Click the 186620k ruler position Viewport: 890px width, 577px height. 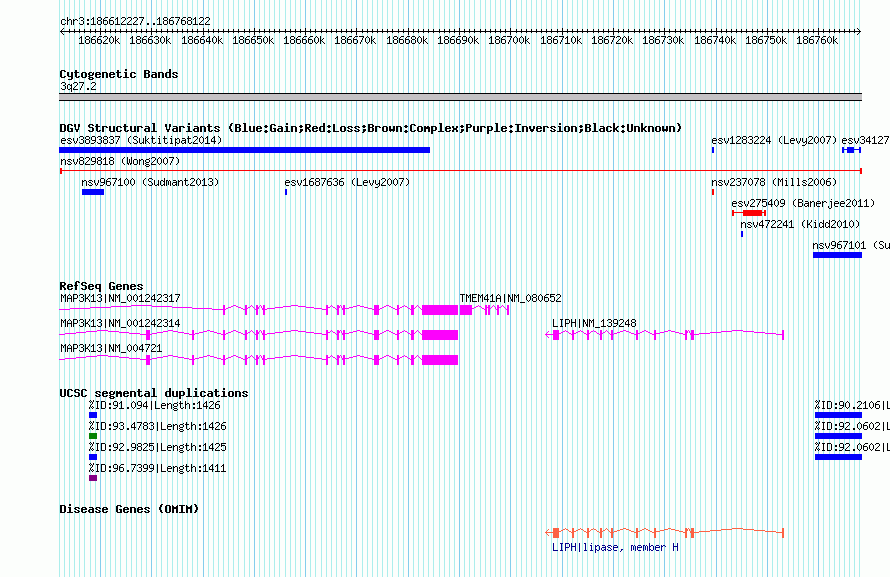coord(99,40)
